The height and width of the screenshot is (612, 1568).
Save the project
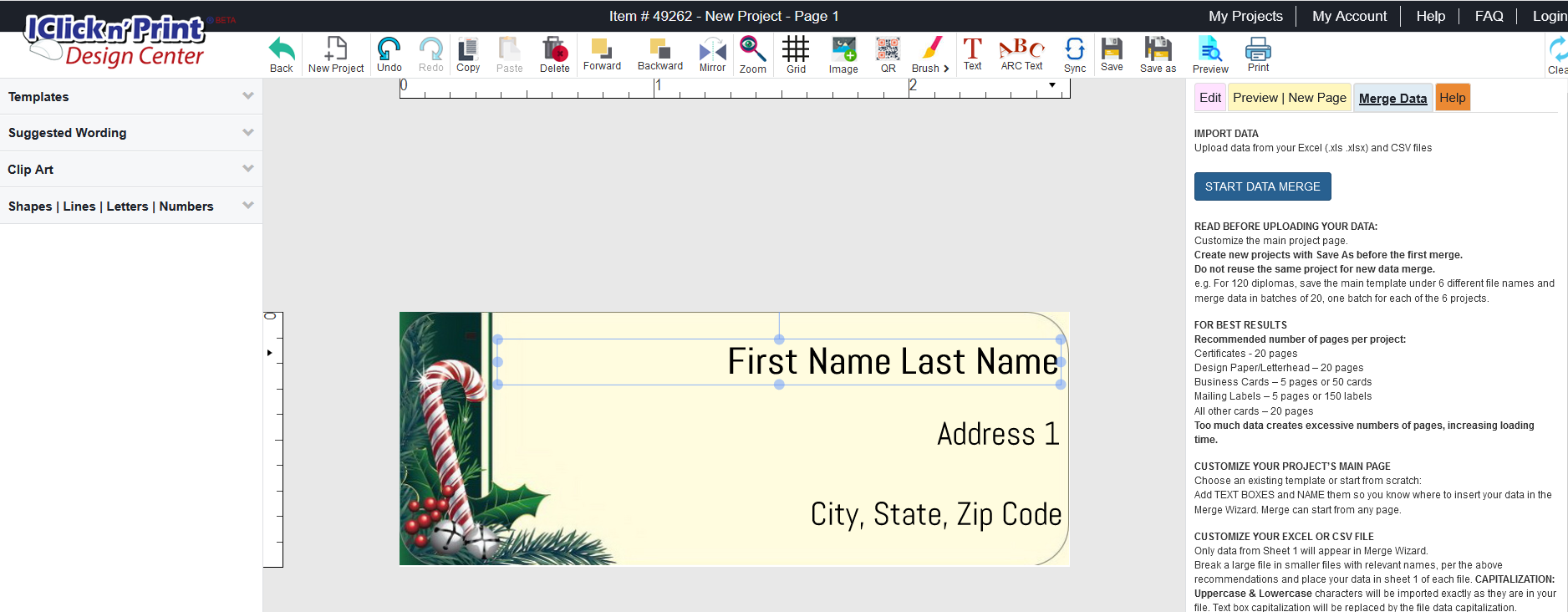pos(1112,54)
